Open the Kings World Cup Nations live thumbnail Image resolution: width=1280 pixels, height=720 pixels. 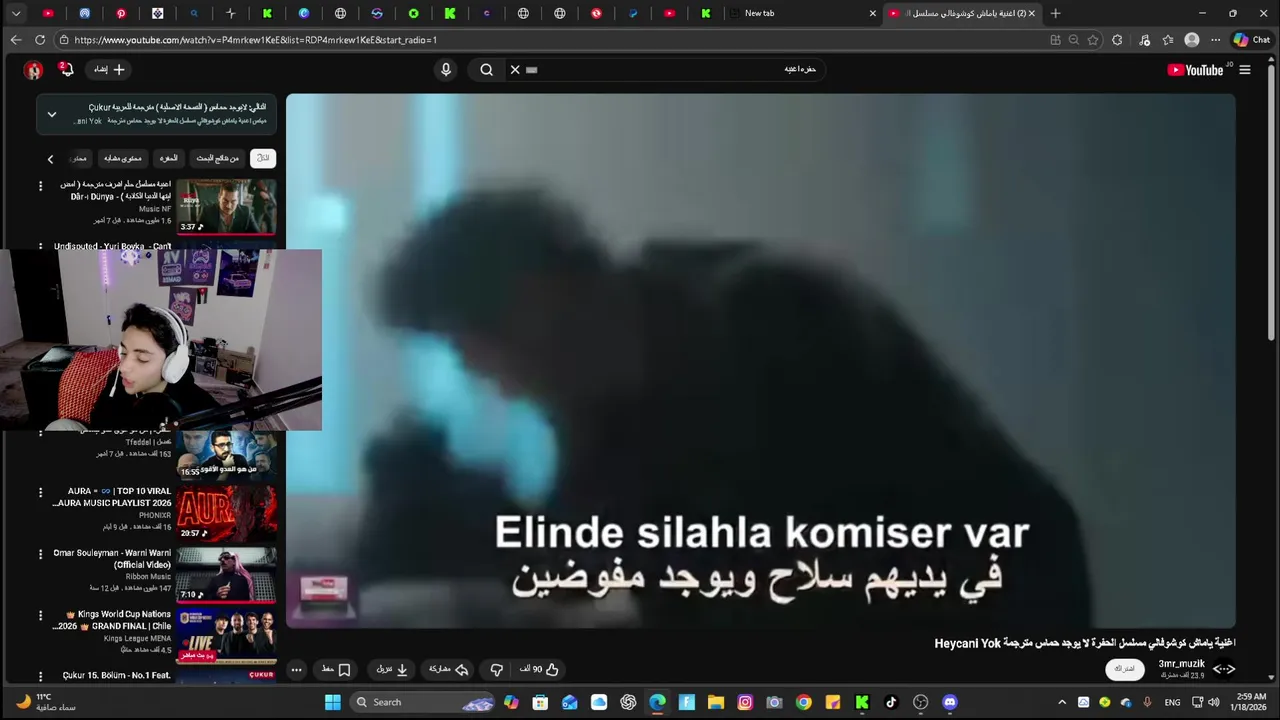(227, 635)
